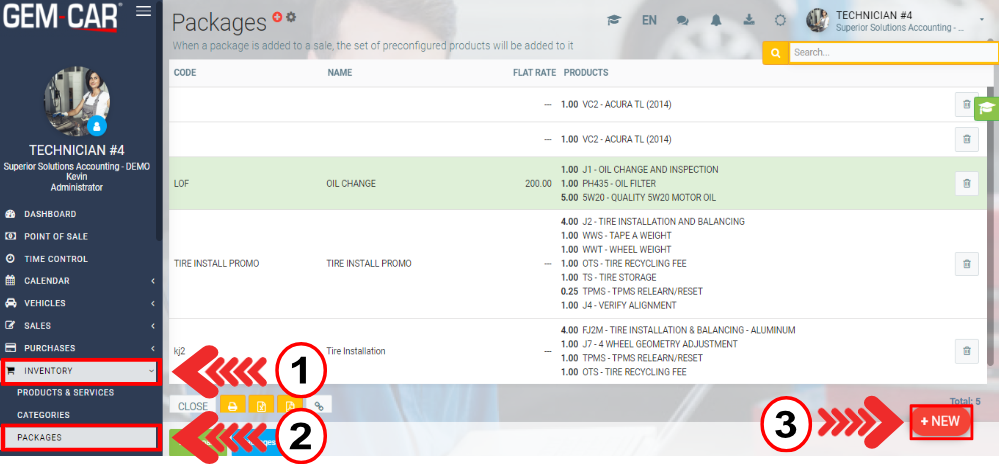This screenshot has height=464, width=999.
Task: Open the chat messages icon in header
Action: click(683, 20)
